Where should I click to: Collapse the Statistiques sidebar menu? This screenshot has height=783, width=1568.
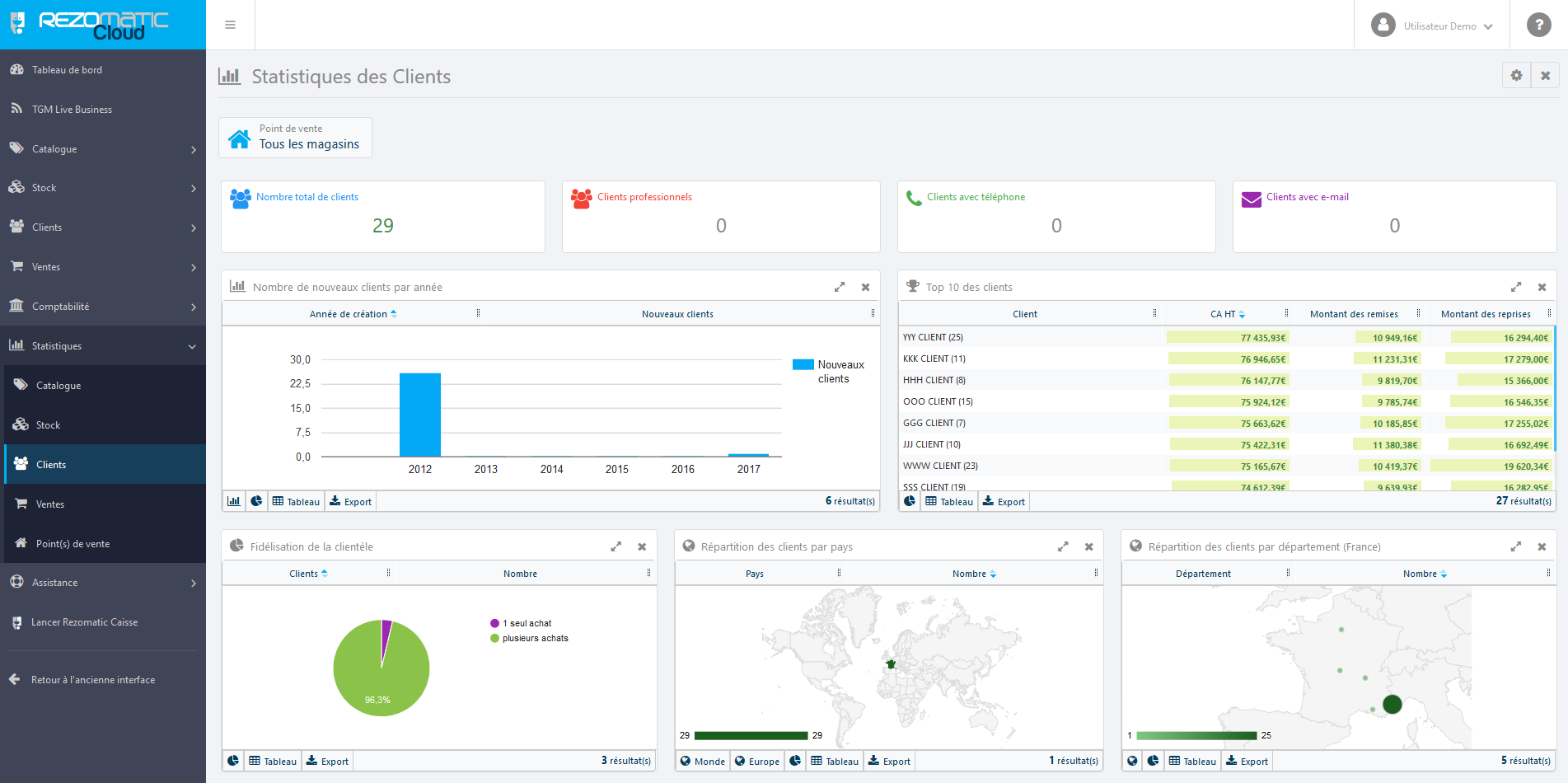coord(103,346)
